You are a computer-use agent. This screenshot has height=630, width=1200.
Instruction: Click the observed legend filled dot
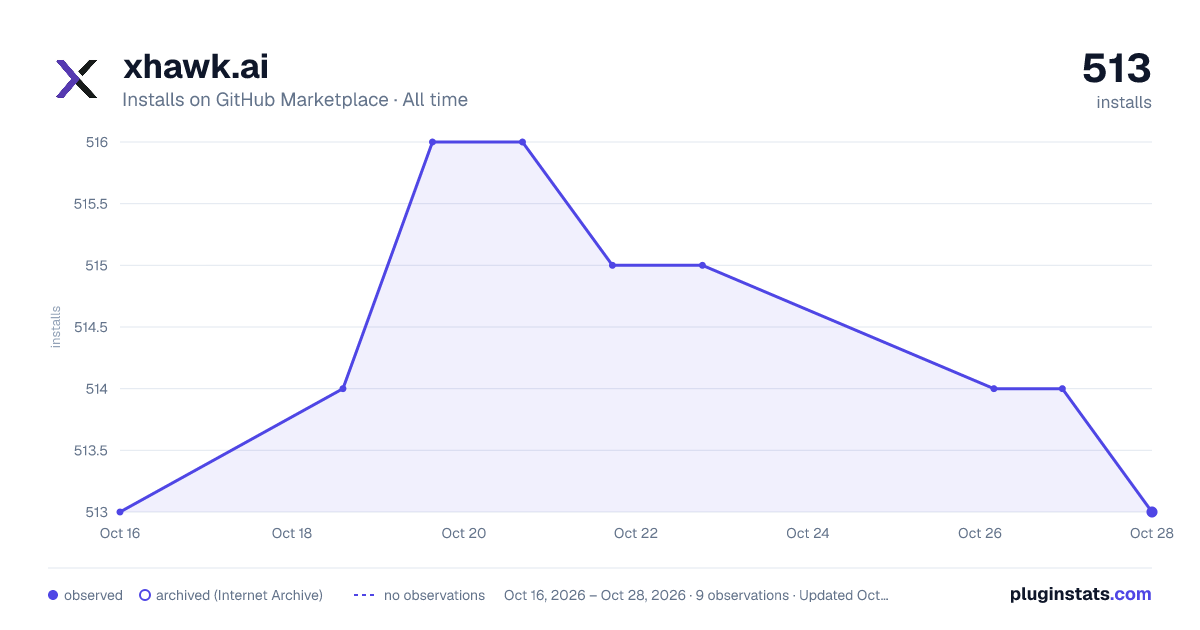tap(53, 595)
